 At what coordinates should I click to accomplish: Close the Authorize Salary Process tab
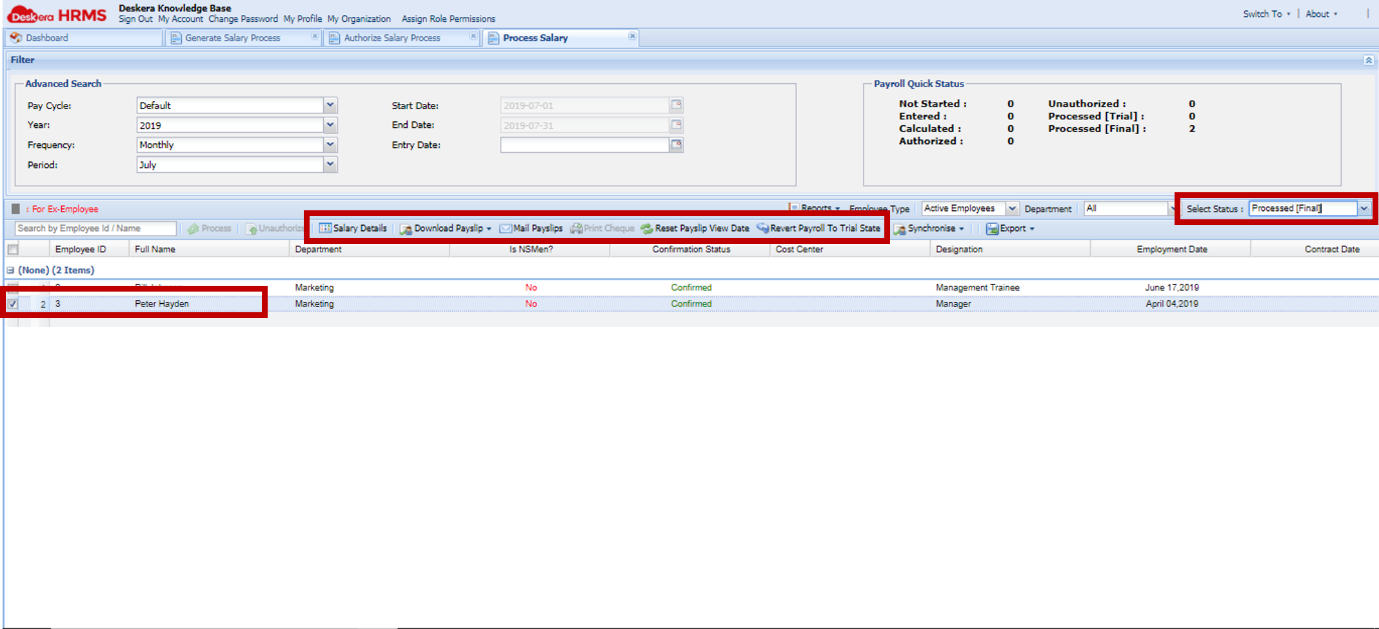473,37
